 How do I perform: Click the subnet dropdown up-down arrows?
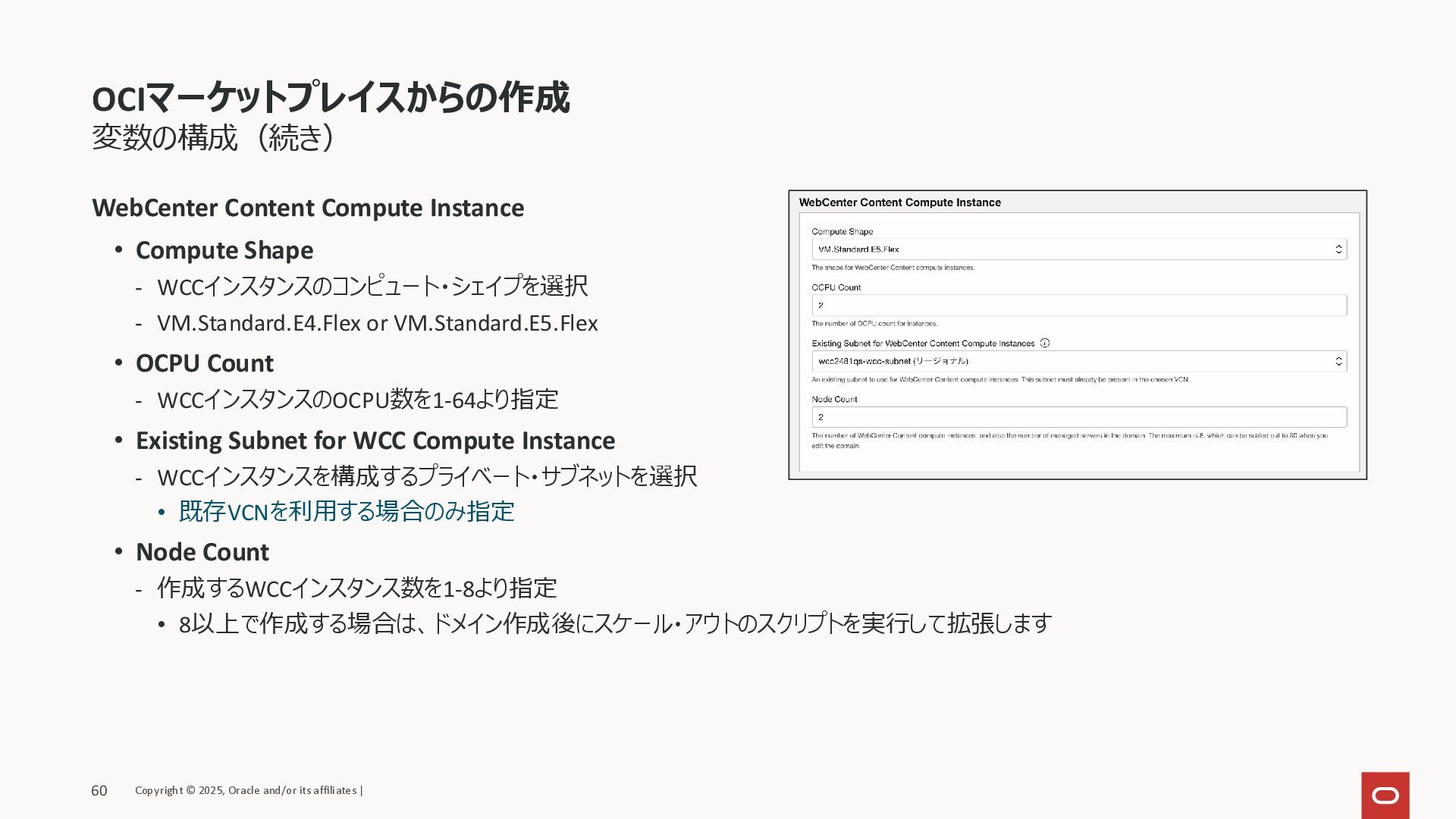coord(1338,362)
